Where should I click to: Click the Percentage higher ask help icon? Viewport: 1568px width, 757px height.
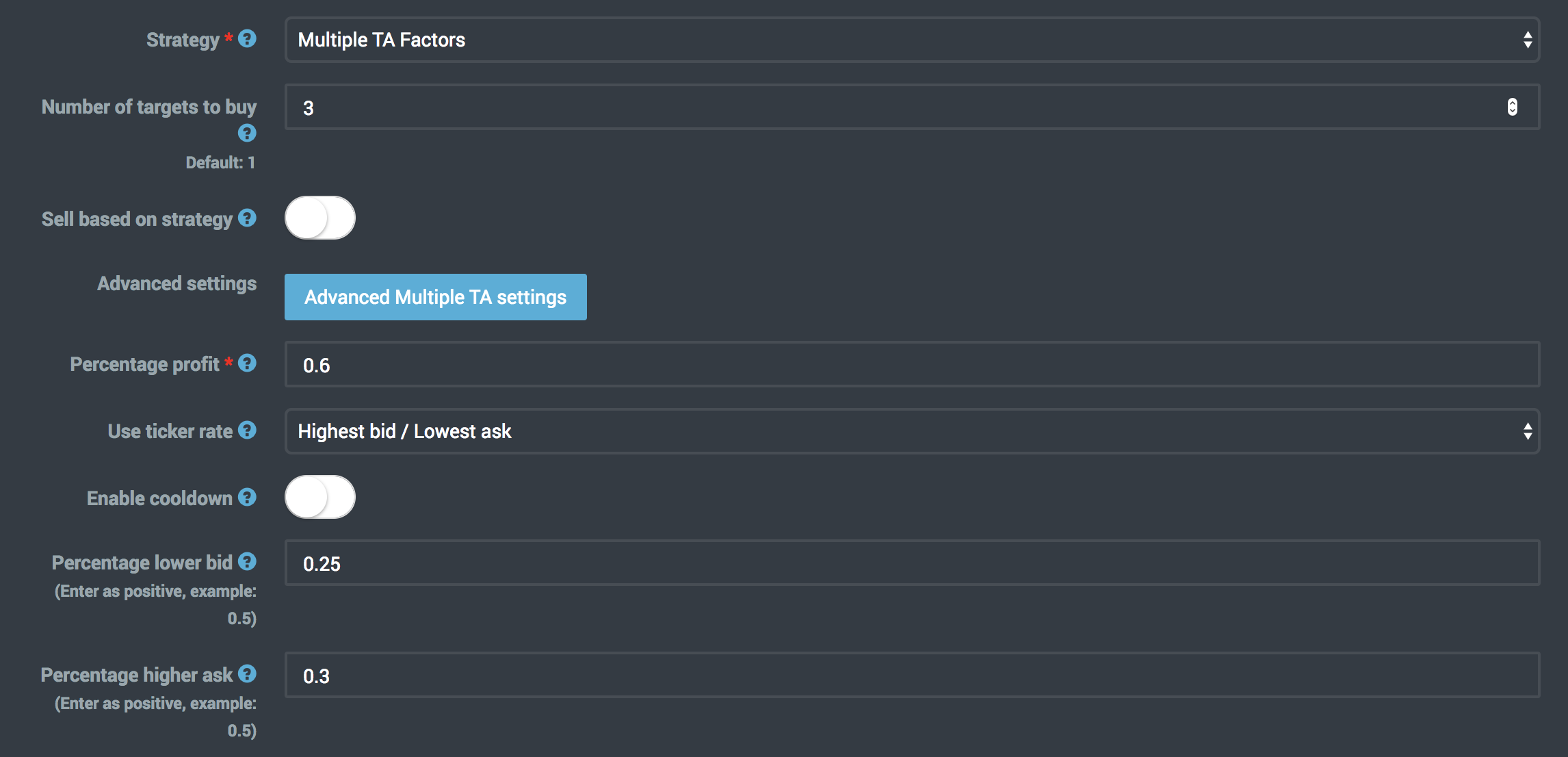pos(247,673)
